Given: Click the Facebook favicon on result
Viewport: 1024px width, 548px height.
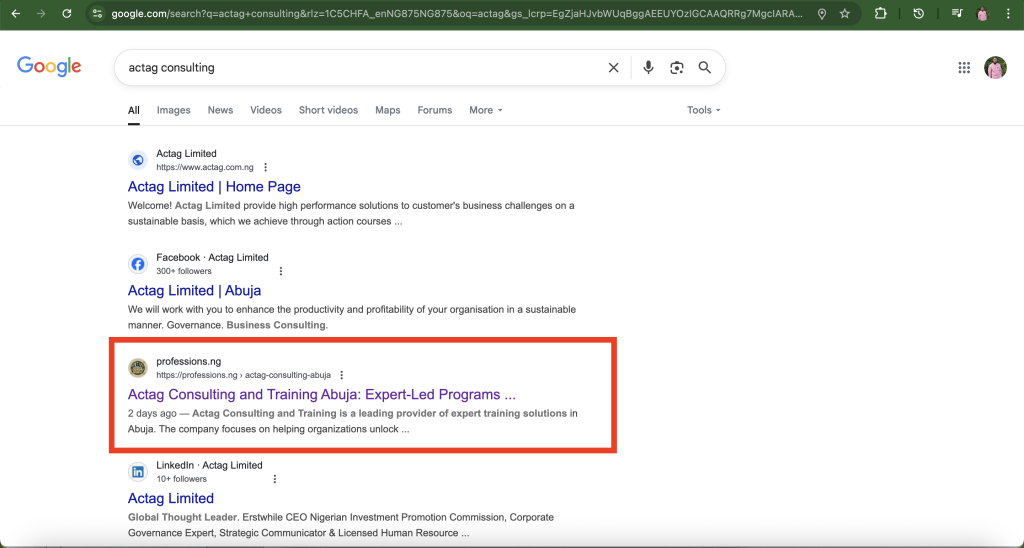Looking at the screenshot, I should click(138, 264).
